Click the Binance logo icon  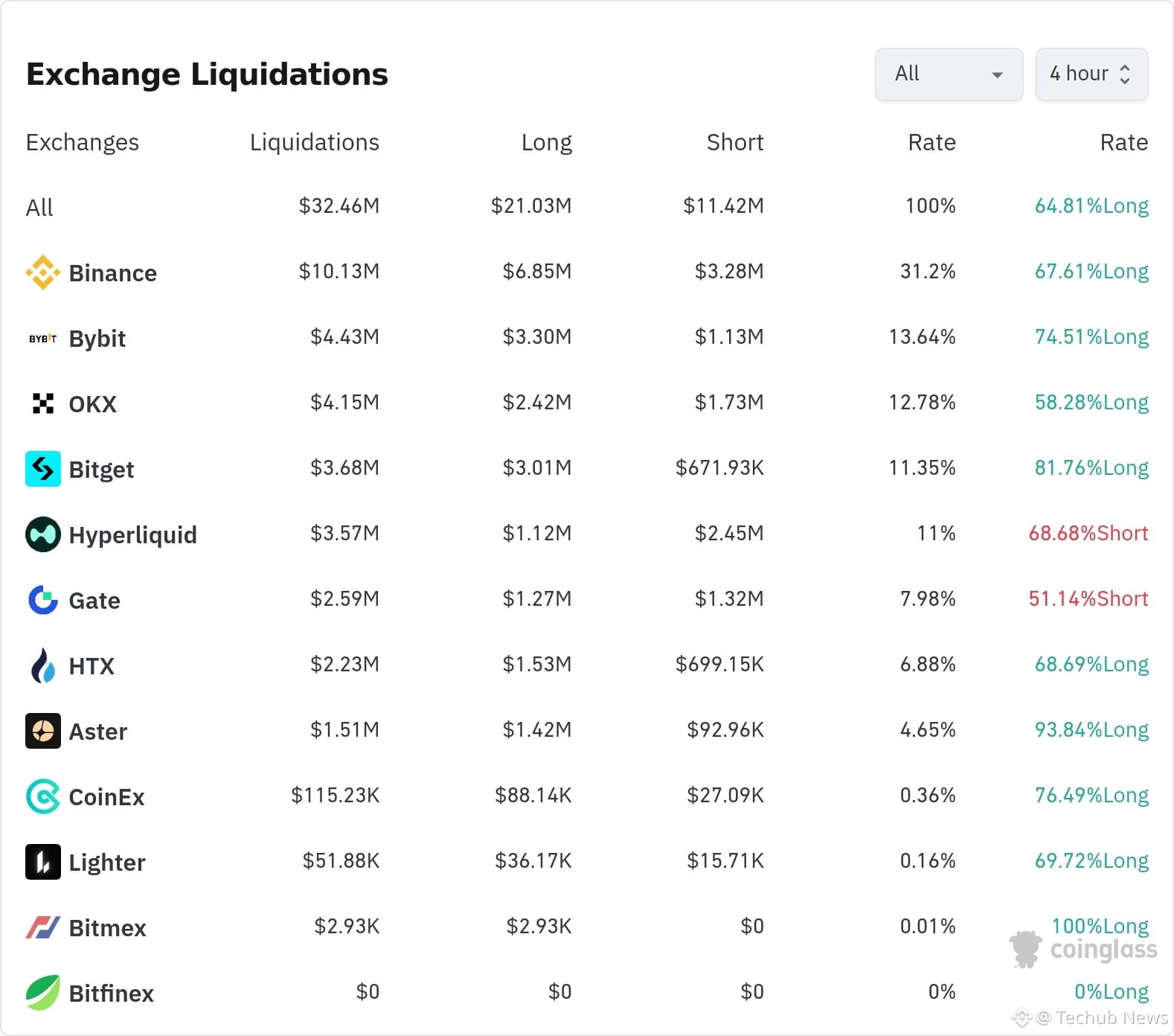pos(43,272)
